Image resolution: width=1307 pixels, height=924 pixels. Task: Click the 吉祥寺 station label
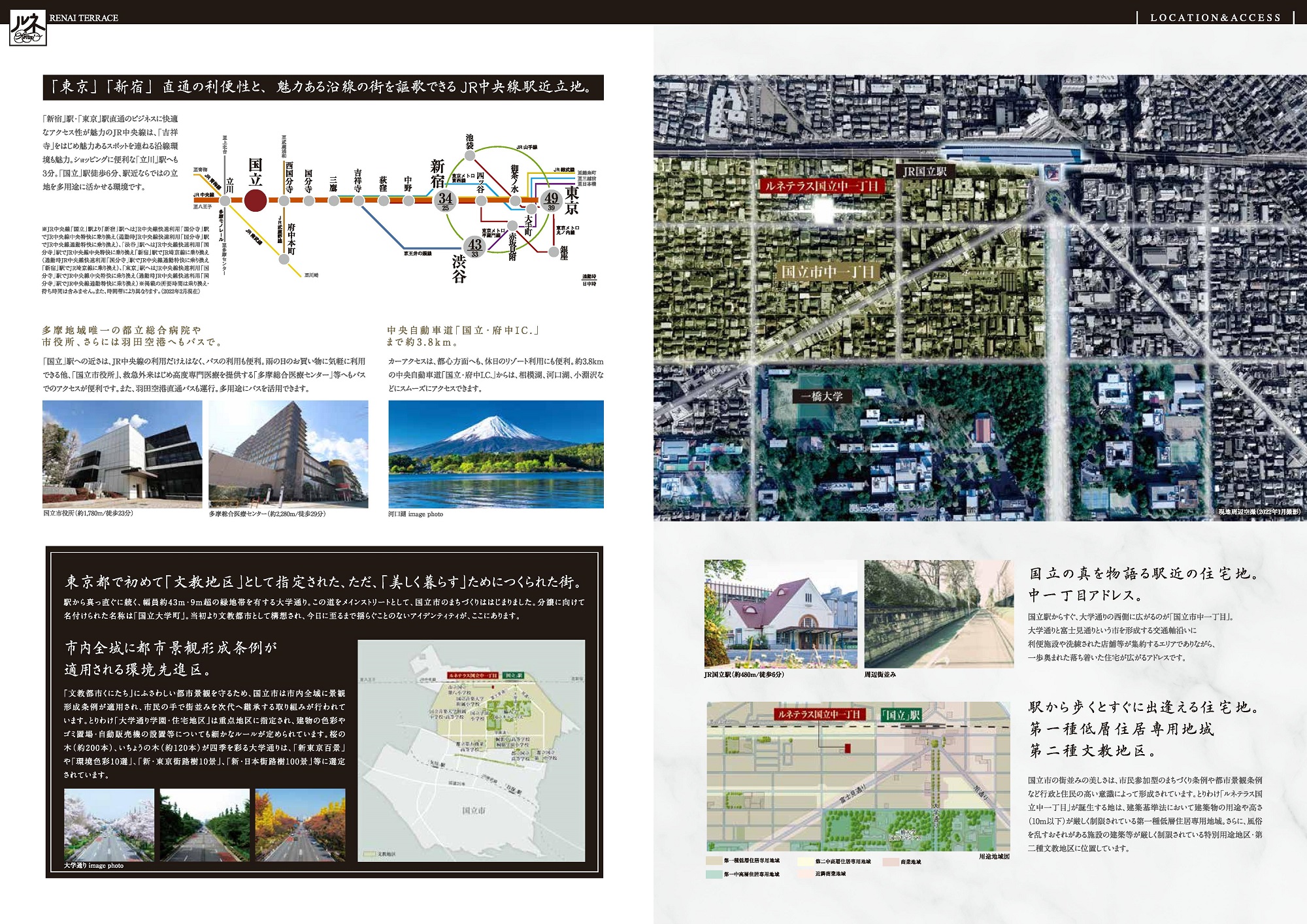[x=357, y=180]
